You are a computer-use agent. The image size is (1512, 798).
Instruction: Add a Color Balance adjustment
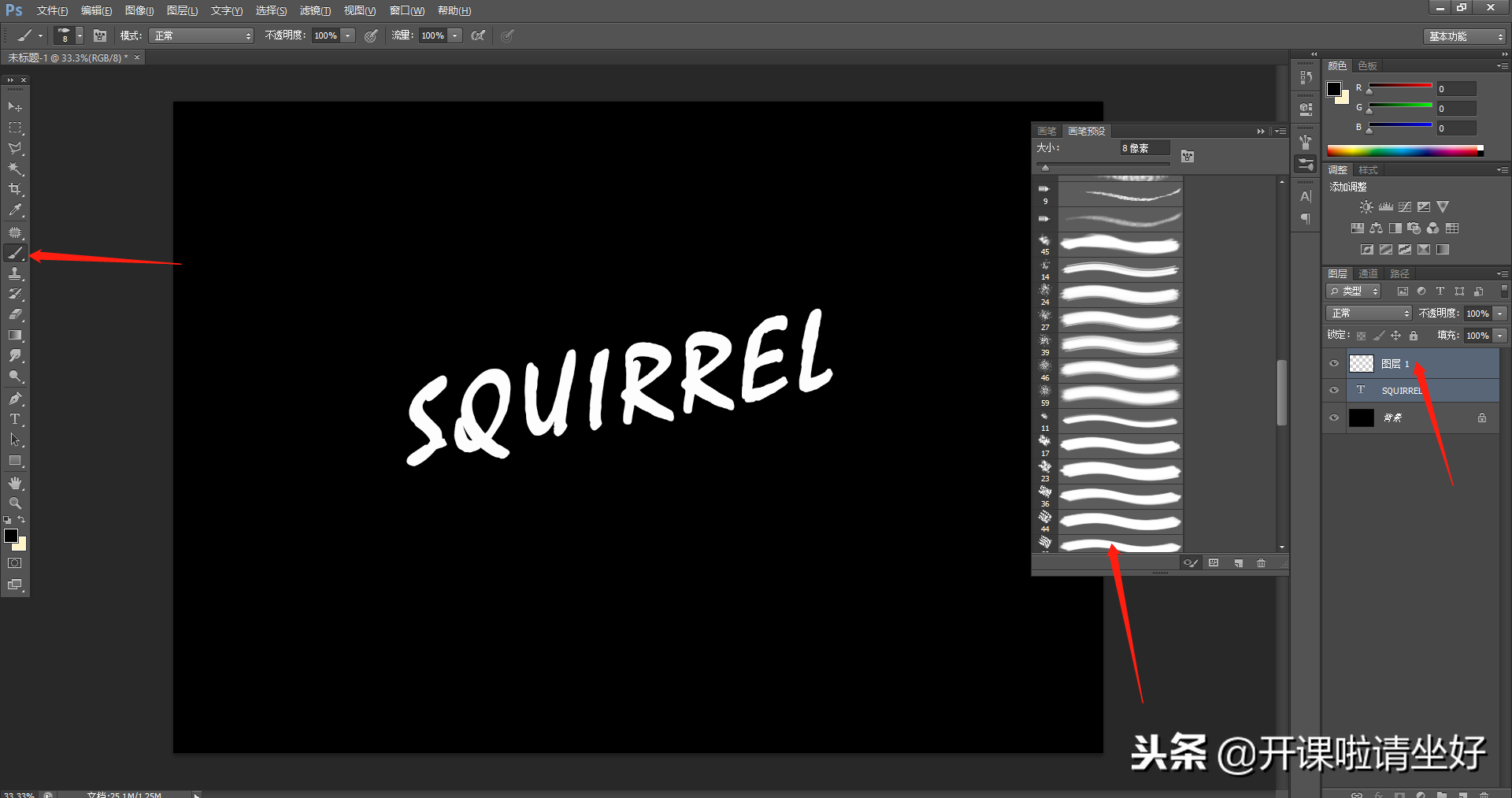coord(1377,228)
